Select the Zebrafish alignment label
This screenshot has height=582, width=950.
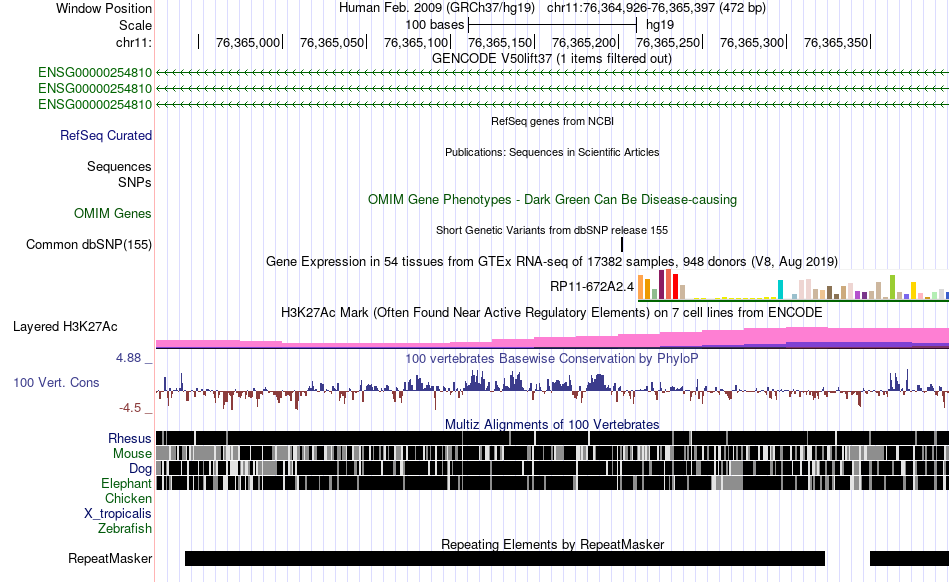[125, 528]
